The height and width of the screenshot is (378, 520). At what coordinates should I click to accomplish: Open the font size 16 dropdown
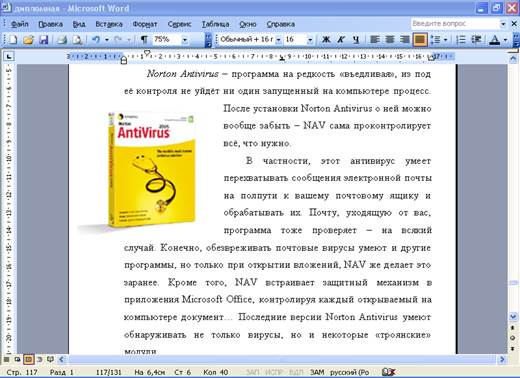click(310, 40)
